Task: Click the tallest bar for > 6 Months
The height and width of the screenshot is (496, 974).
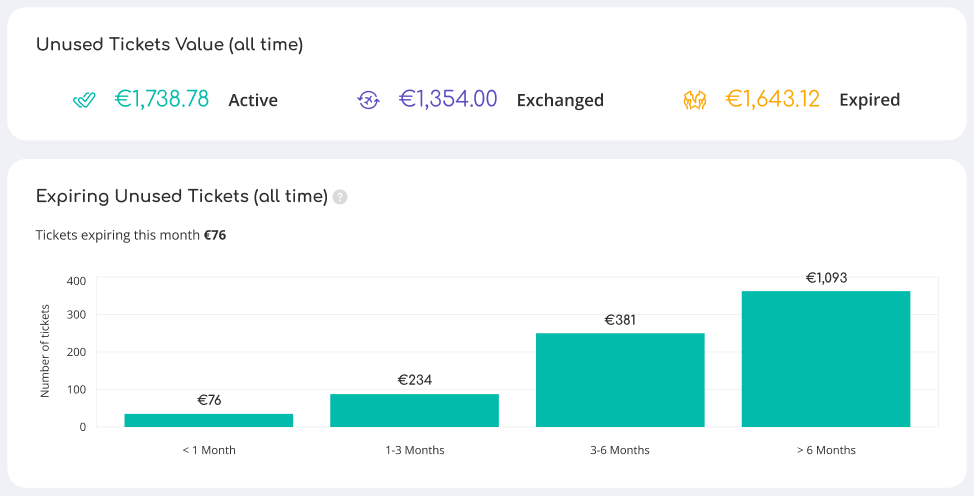Action: (826, 359)
